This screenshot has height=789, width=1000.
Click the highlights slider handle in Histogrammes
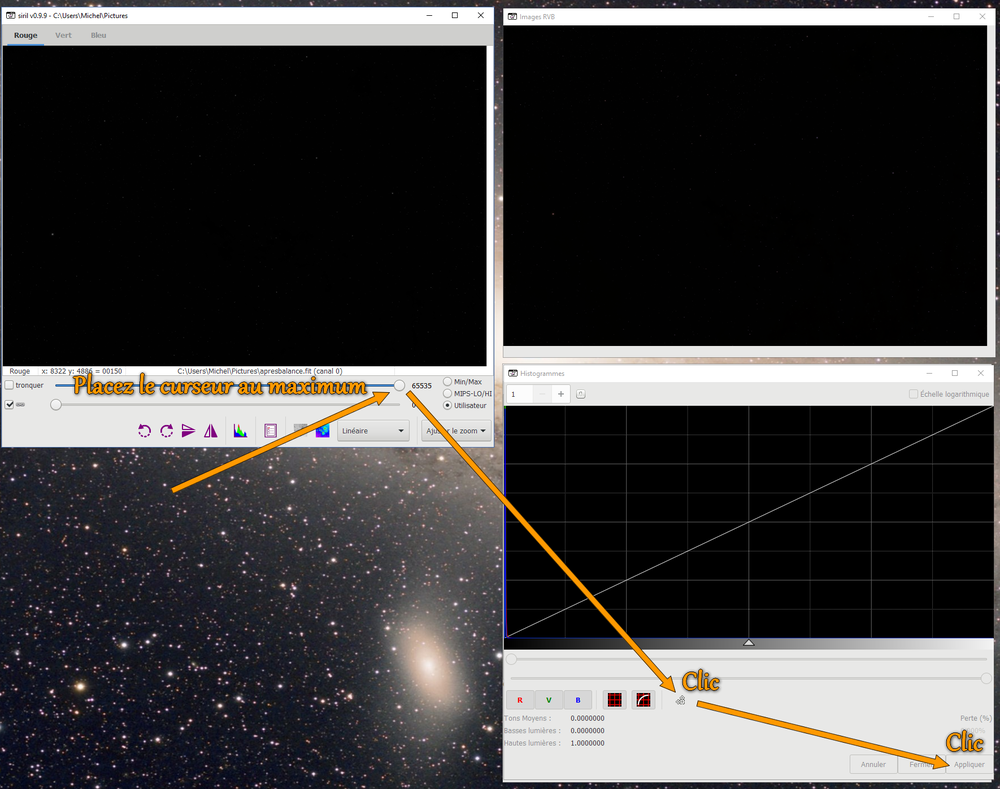point(986,678)
